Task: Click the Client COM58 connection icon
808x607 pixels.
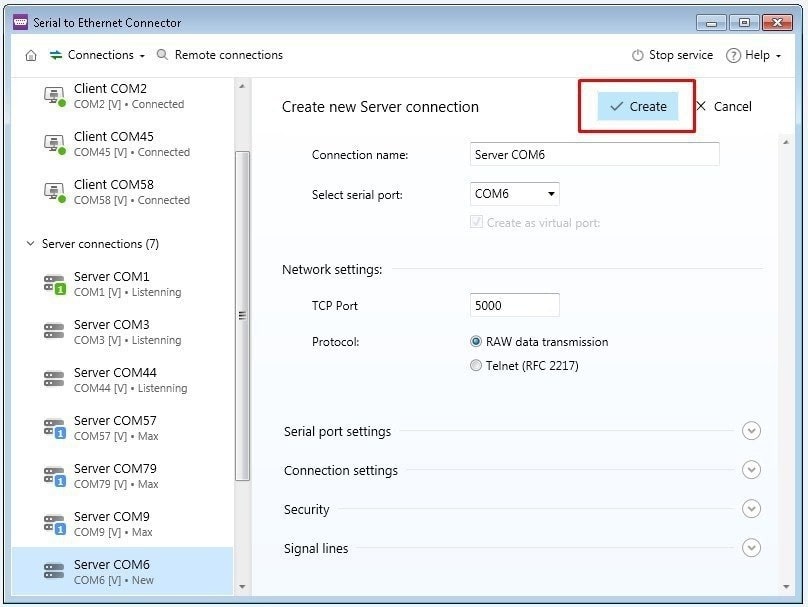Action: (x=54, y=192)
